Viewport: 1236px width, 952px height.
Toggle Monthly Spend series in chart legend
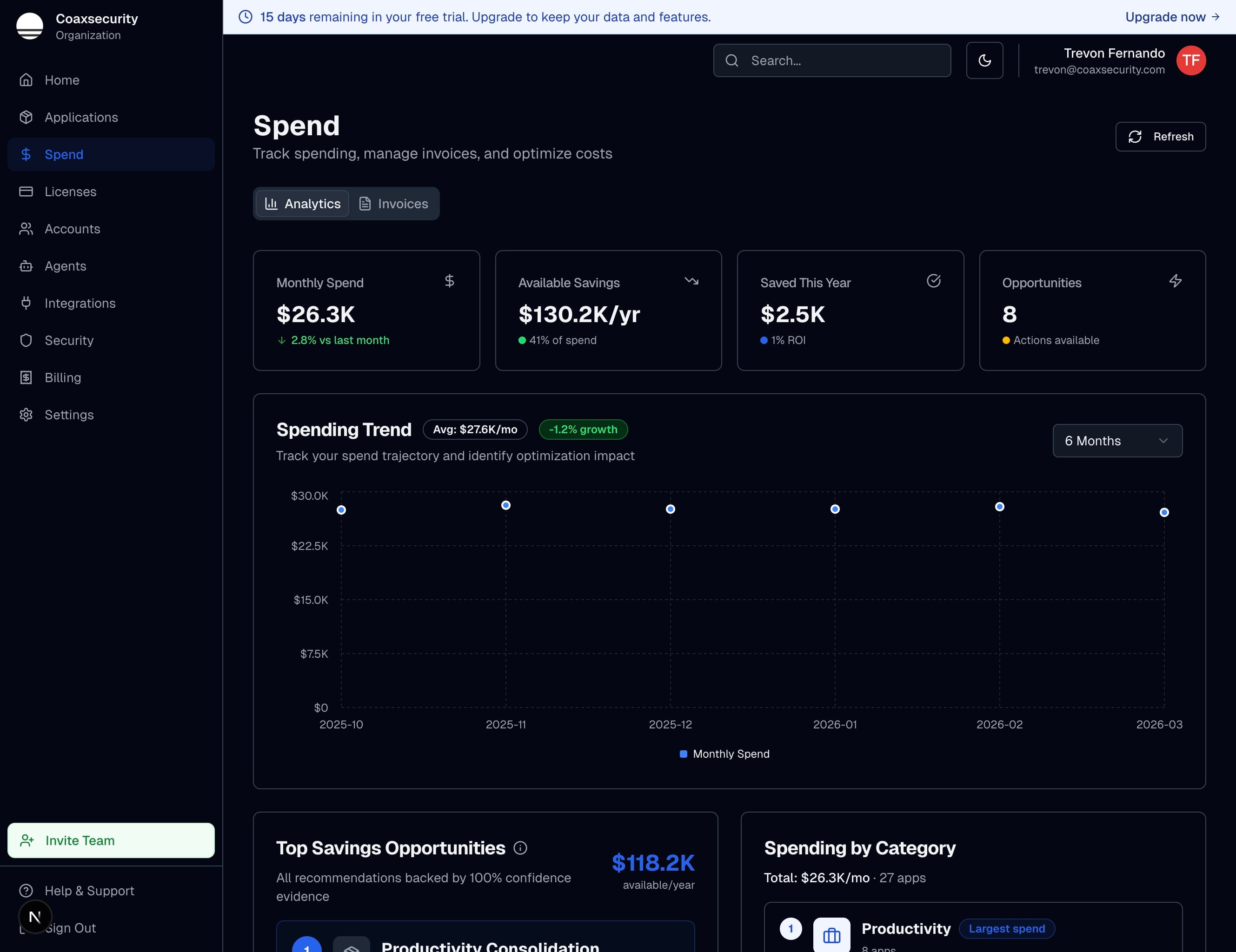tap(724, 754)
